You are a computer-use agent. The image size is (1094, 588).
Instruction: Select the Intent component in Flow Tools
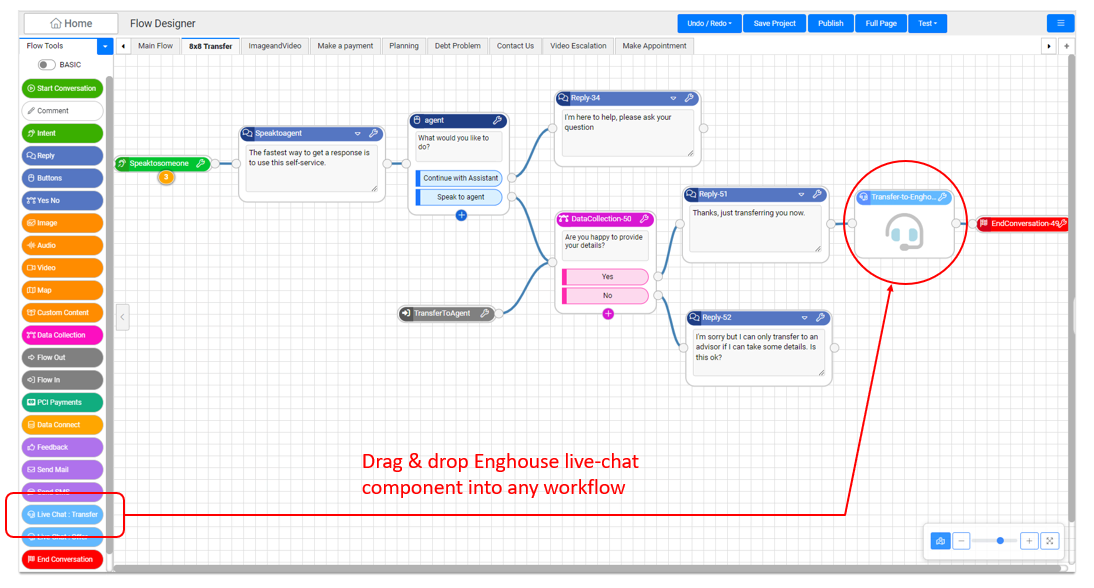click(60, 132)
